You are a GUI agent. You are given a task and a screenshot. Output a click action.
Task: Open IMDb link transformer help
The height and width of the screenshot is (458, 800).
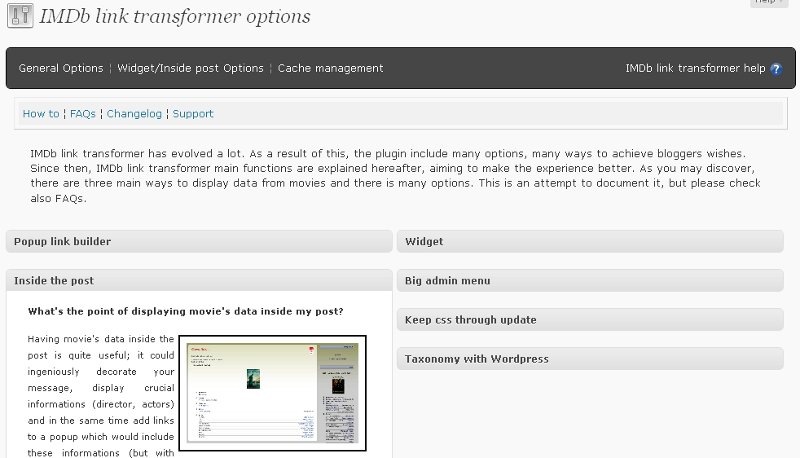tap(695, 68)
